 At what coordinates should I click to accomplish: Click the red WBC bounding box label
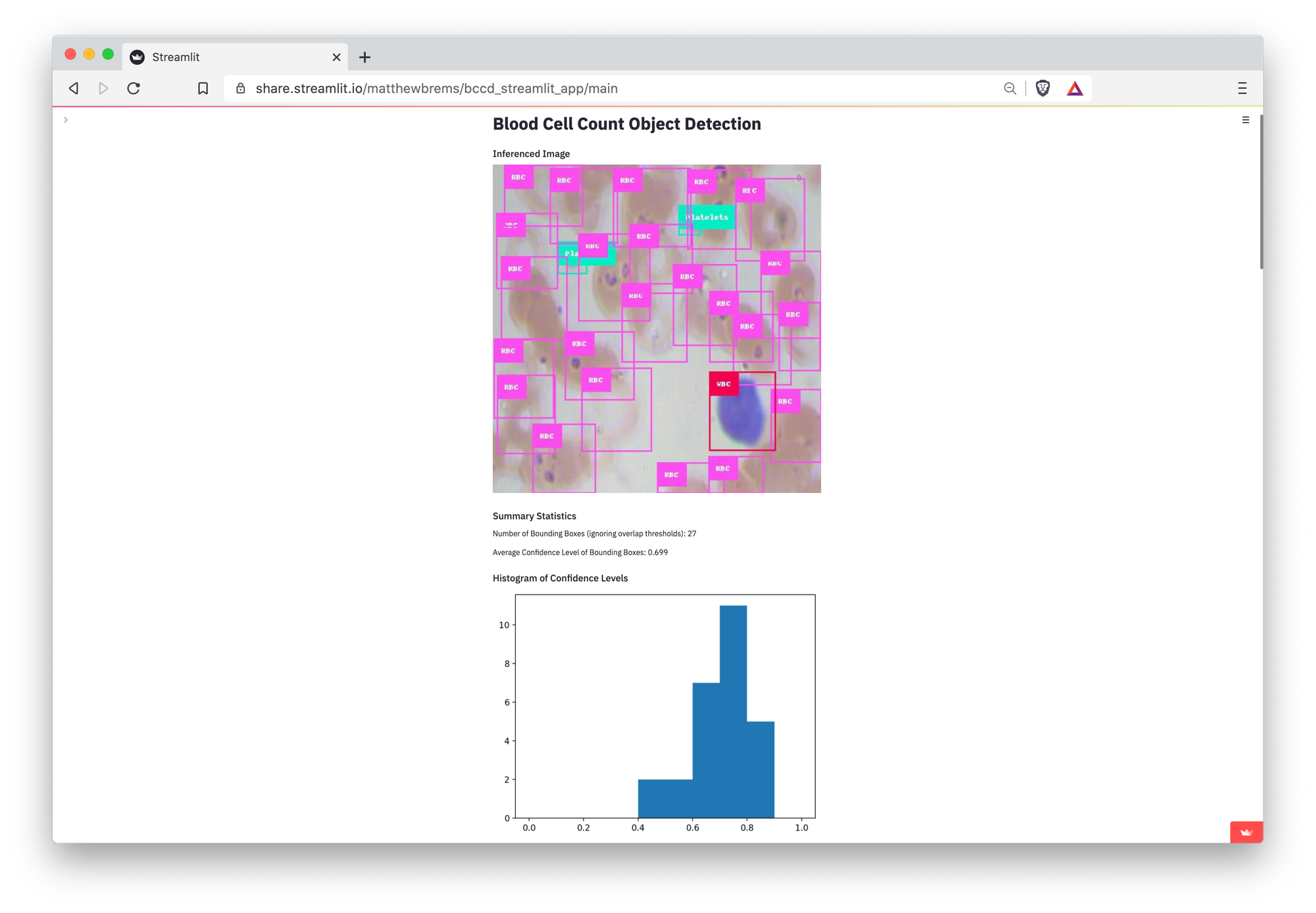point(723,384)
